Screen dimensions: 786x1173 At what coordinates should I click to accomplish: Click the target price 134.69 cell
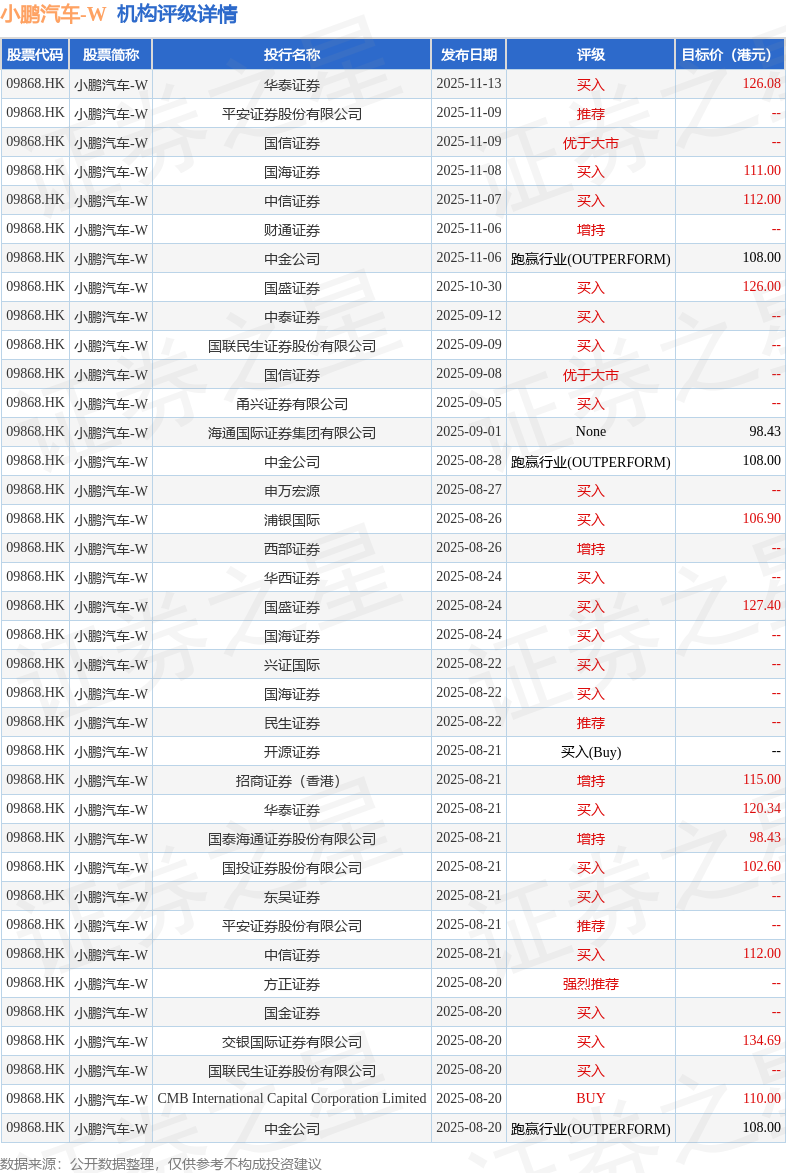coord(730,1041)
